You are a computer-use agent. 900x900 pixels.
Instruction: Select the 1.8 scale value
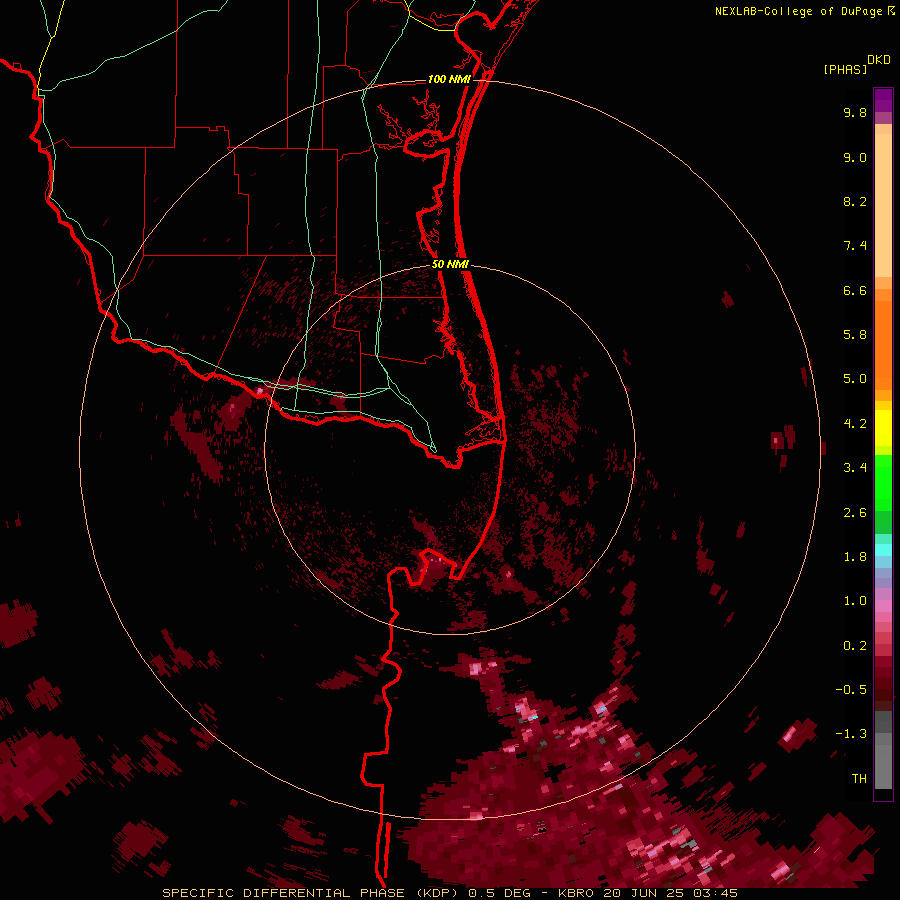coord(855,557)
